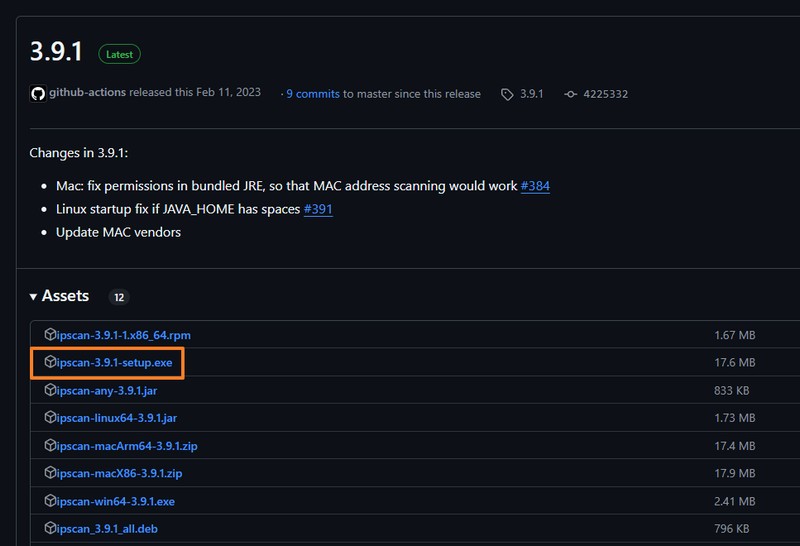This screenshot has width=800, height=546.
Task: Click the 'released this Feb 11, 2023' text
Action: click(195, 92)
